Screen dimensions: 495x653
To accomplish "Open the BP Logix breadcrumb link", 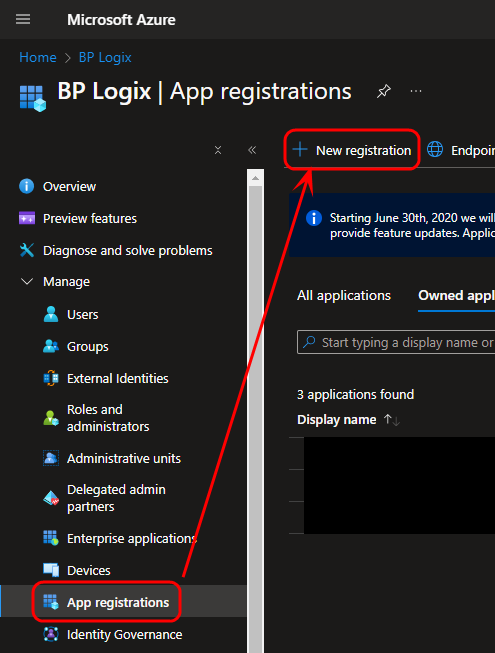I will click(x=105, y=57).
